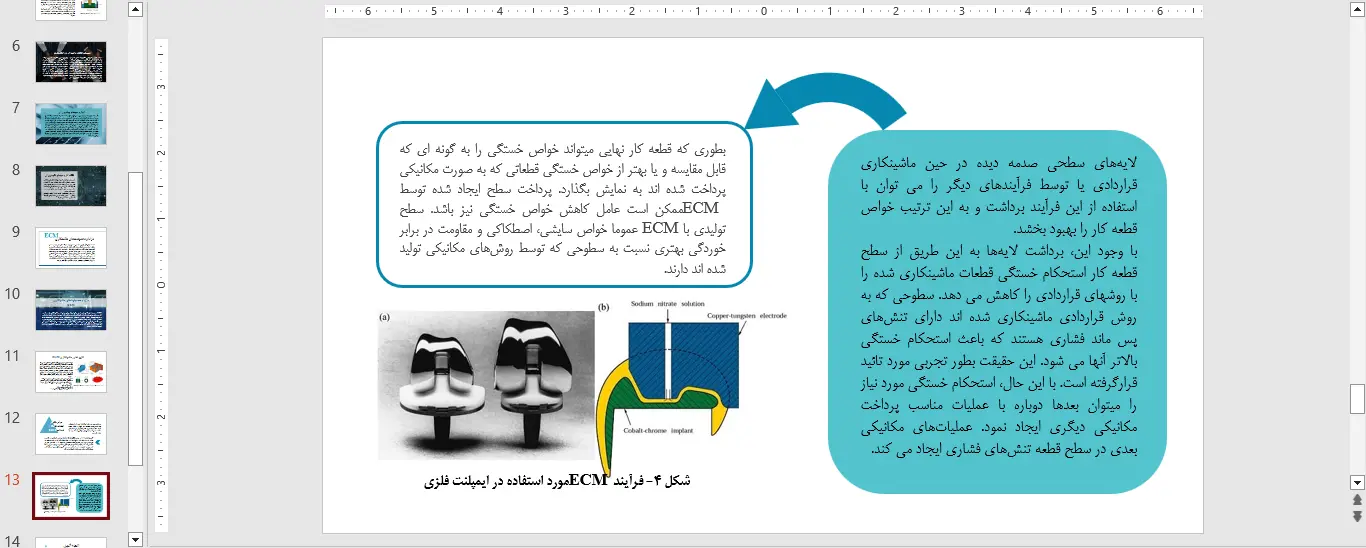
Task: Click the figure caption below the images
Action: pyautogui.click(x=558, y=481)
